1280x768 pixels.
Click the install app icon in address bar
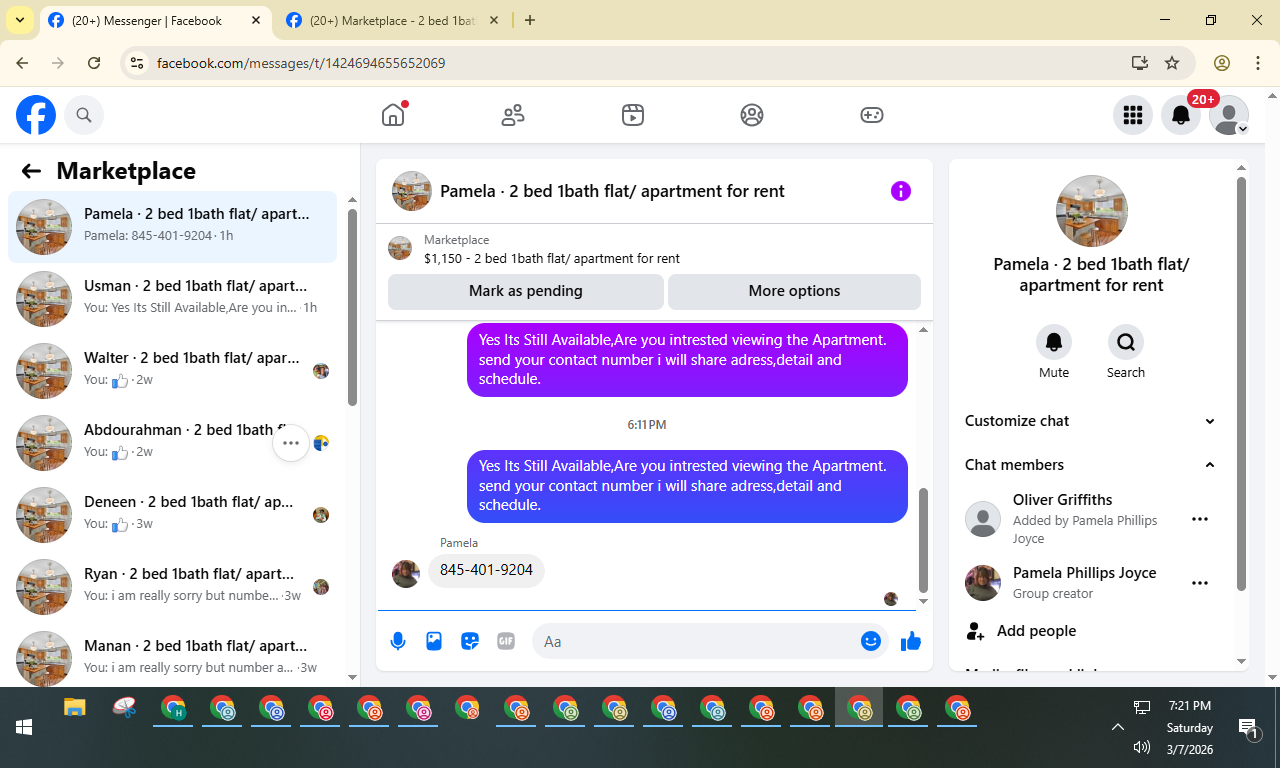pyautogui.click(x=1140, y=63)
